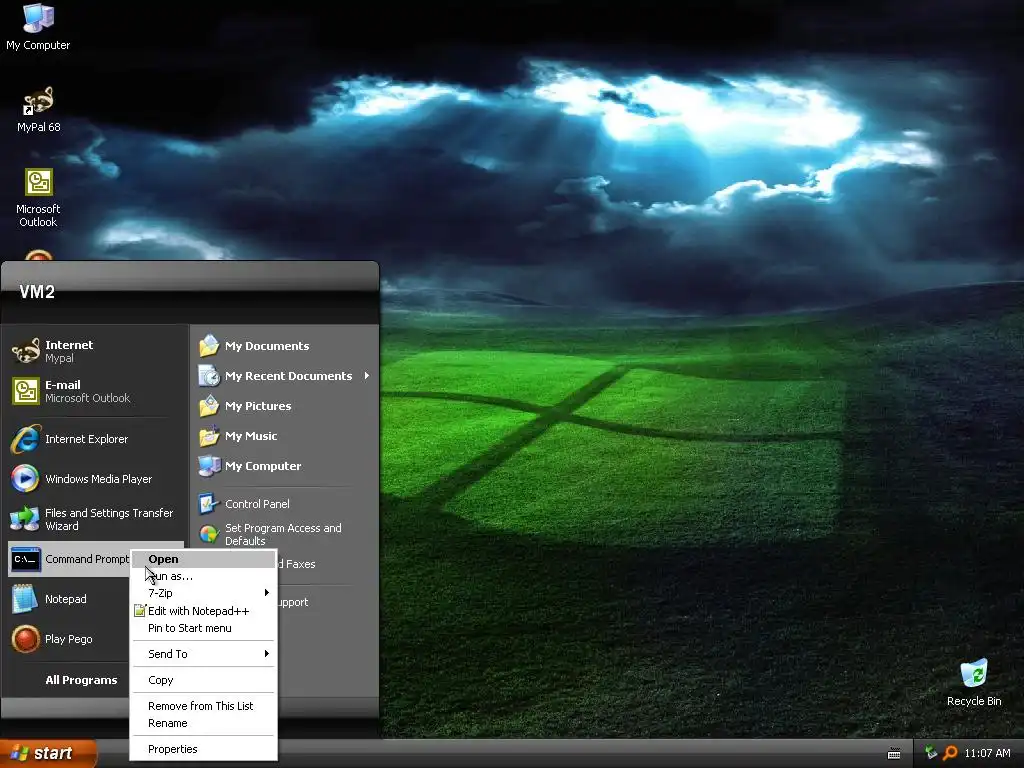Launch Play Pego from Start menu
This screenshot has height=768, width=1024.
(69, 639)
